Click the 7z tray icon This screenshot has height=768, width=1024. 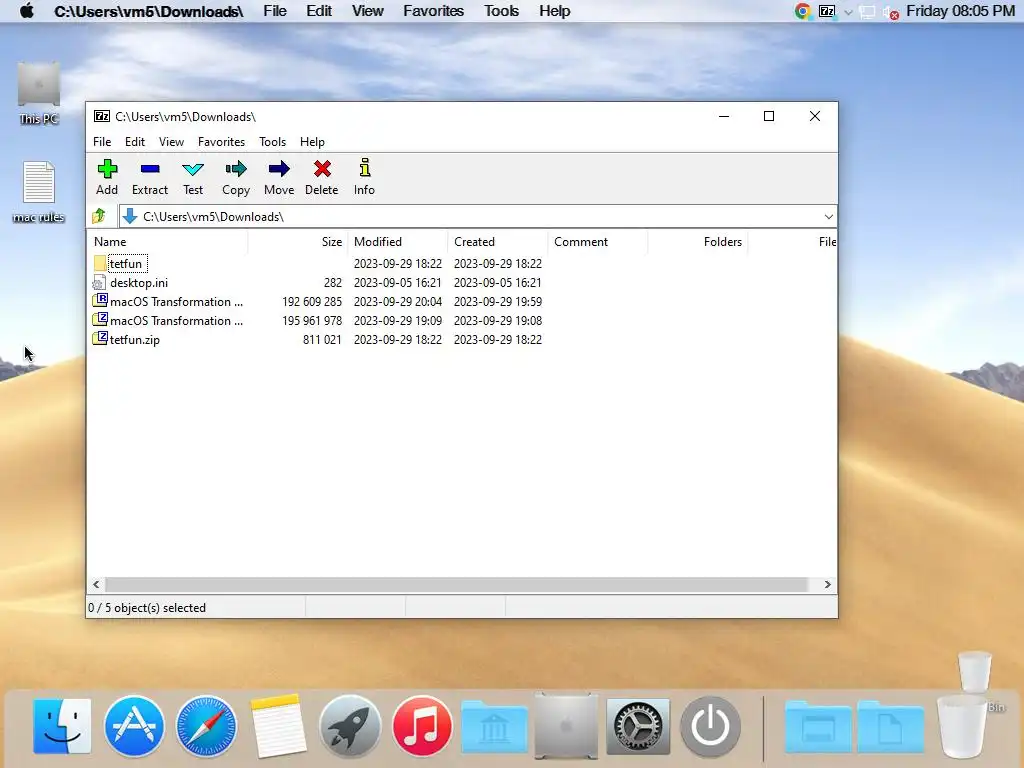(827, 11)
